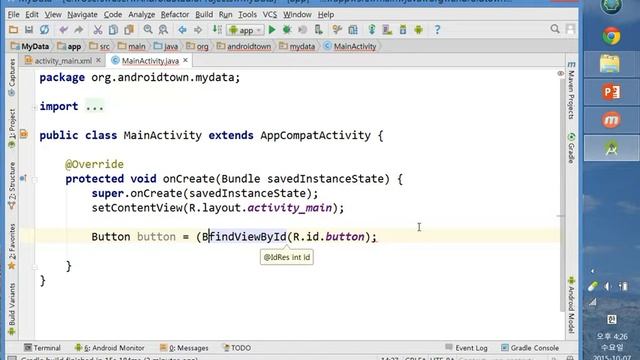
Task: Click the src breadcrumb folder
Action: click(100, 46)
